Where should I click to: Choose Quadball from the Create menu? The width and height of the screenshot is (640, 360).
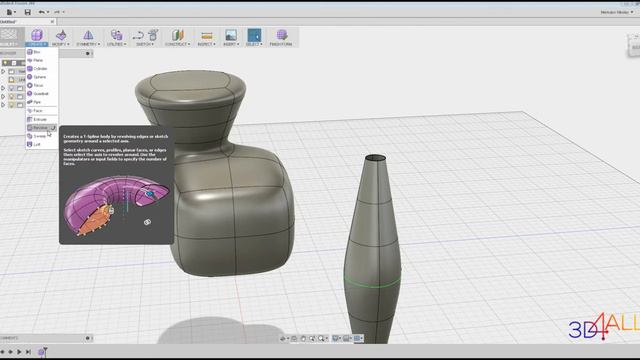[41, 94]
